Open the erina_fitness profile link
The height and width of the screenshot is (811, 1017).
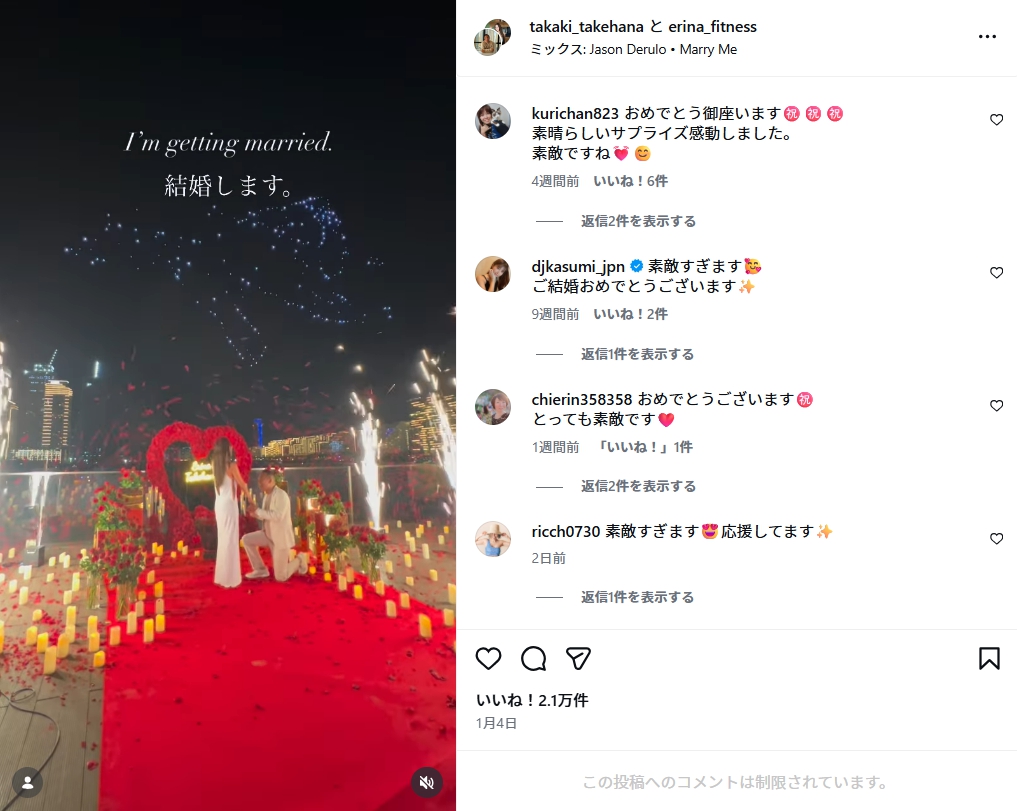712,27
